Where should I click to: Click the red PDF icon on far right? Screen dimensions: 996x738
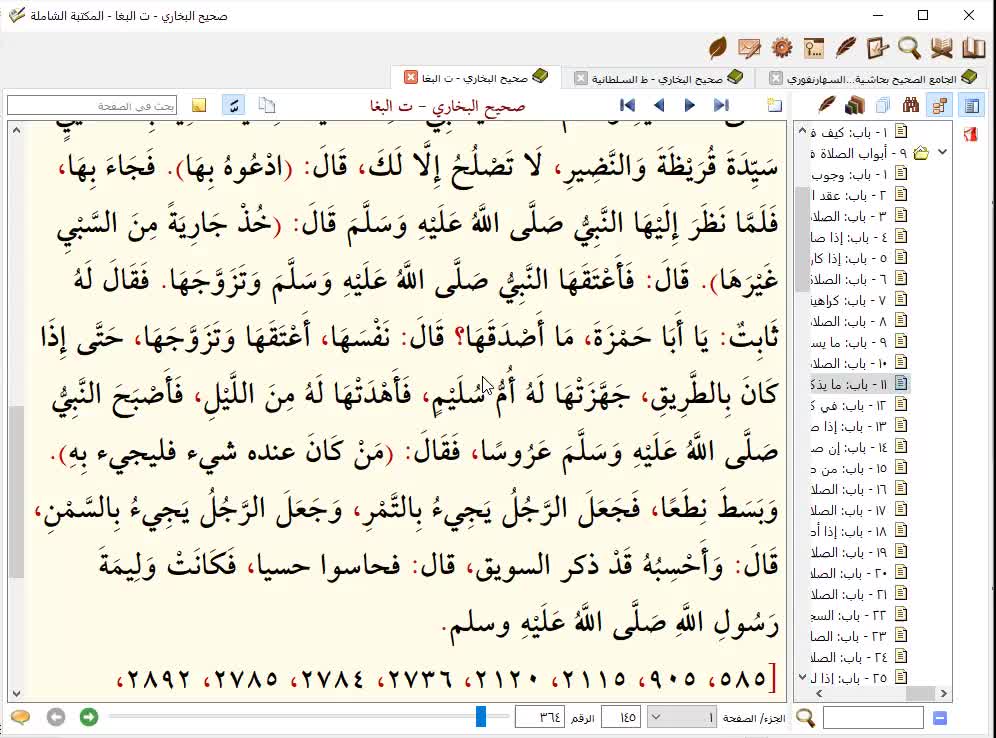pos(971,134)
